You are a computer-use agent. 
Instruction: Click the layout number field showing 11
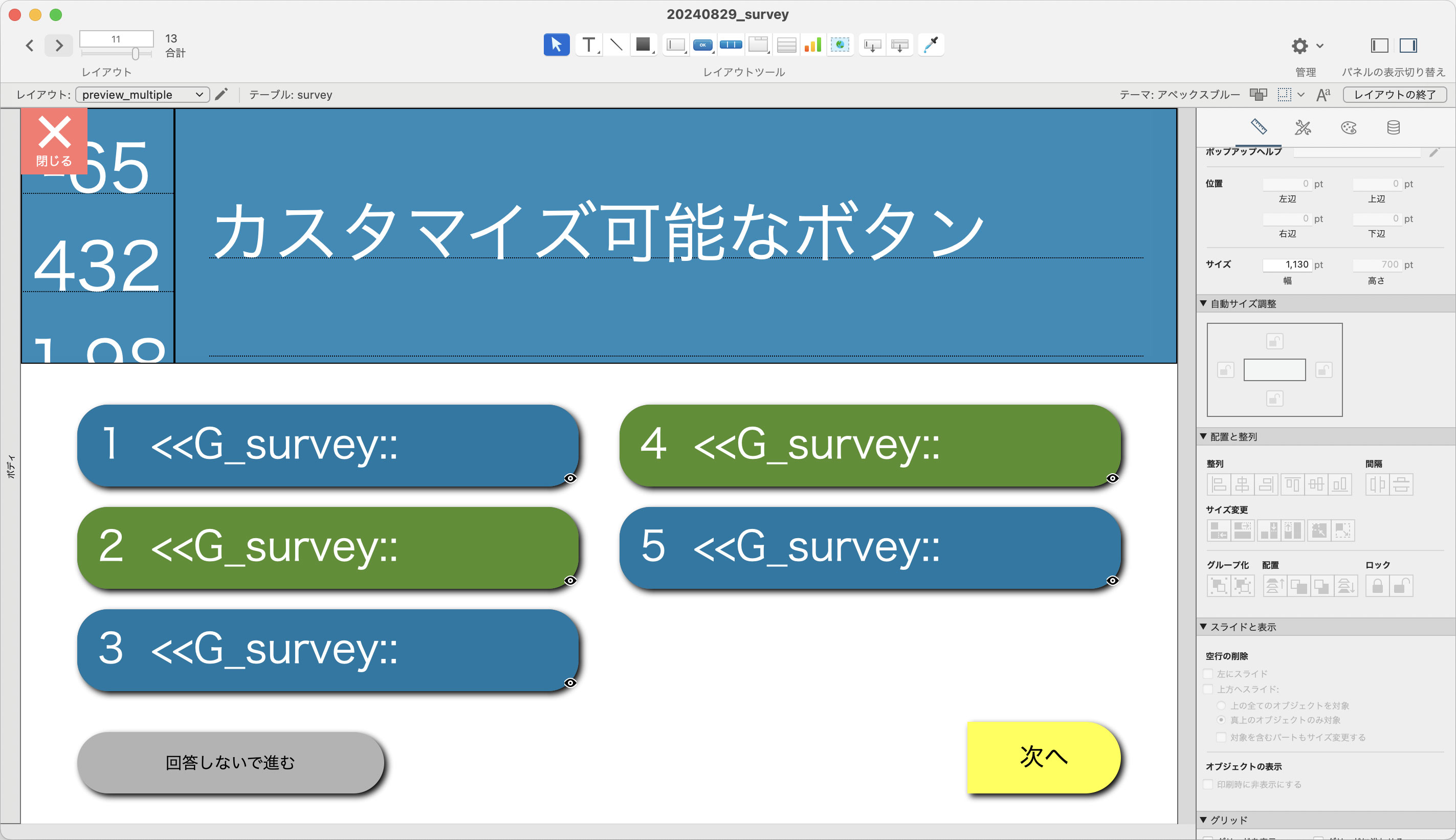click(117, 39)
